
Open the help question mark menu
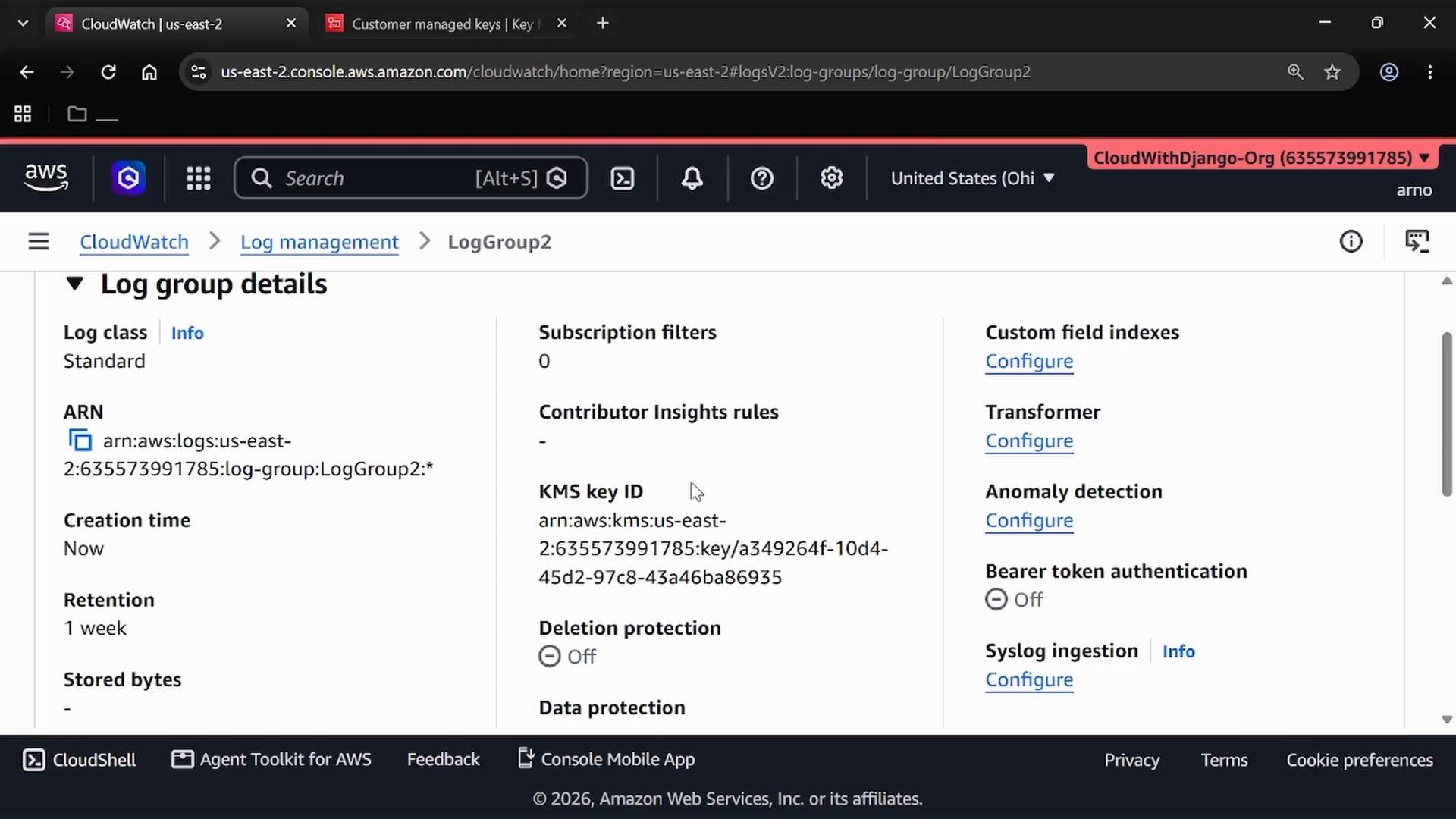(x=761, y=178)
